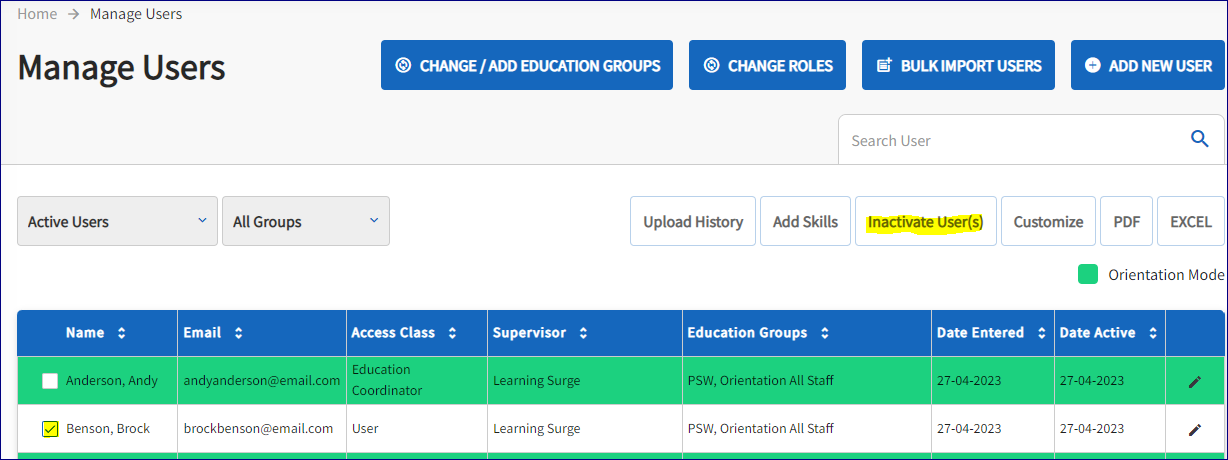Uncheck the Benson, Brock row checkbox

pos(50,429)
